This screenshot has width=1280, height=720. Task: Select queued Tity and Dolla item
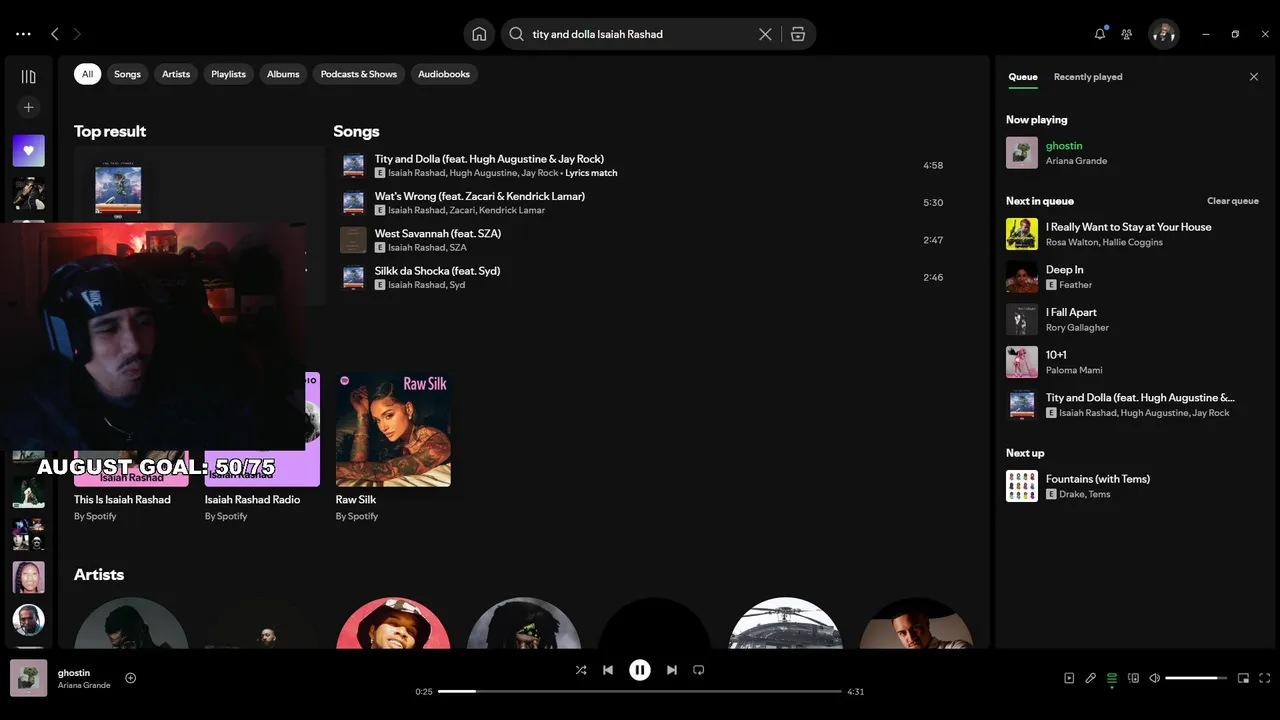[x=1132, y=405]
